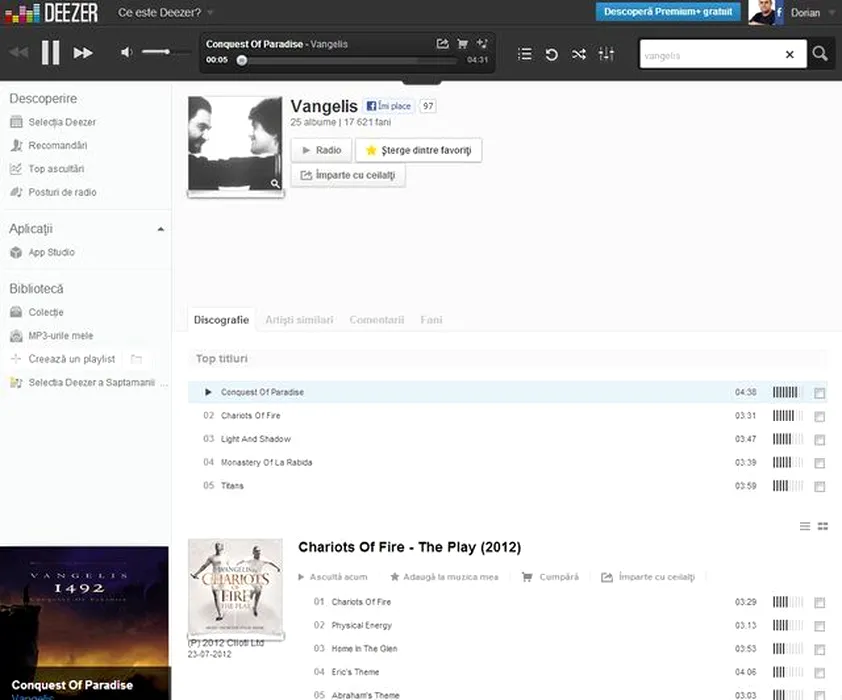Share the playing track from player
The width and height of the screenshot is (842, 700).
442,43
